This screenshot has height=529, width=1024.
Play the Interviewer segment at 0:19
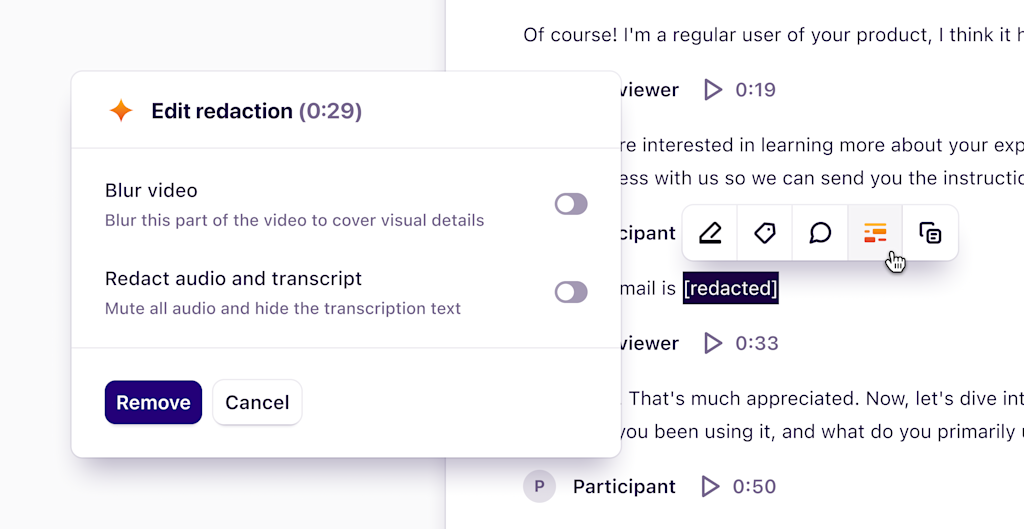[x=713, y=89]
